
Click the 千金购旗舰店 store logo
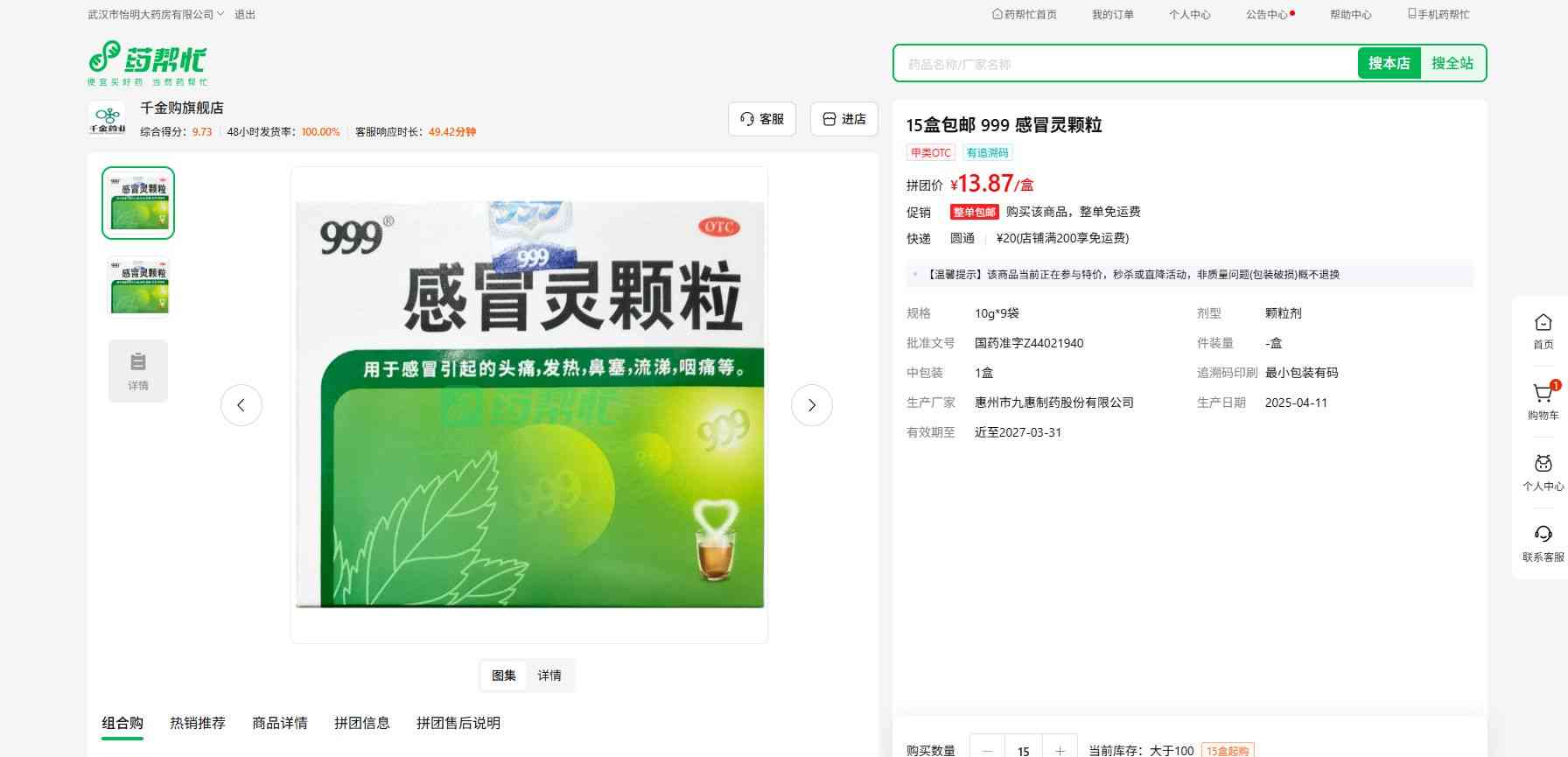(x=108, y=119)
